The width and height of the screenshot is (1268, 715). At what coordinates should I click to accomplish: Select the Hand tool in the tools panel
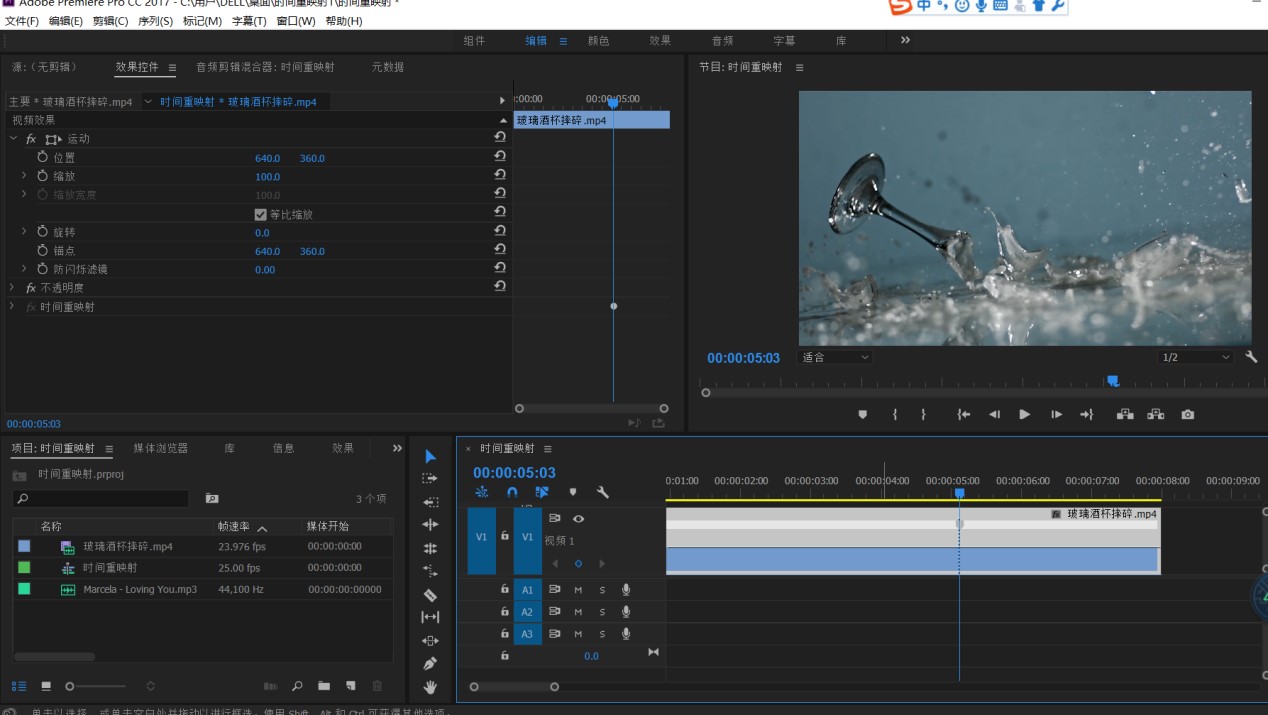[430, 687]
